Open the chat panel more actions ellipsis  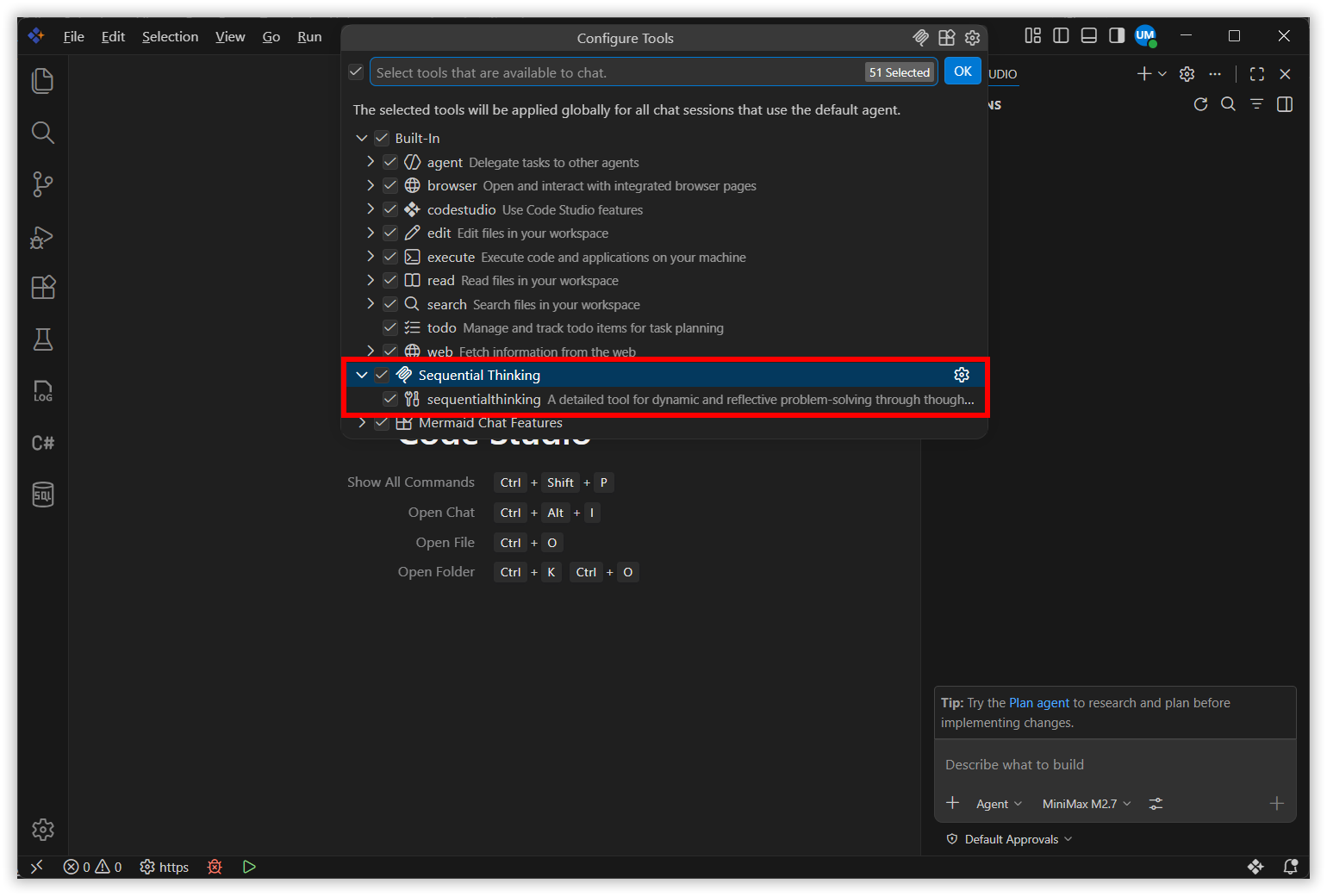[x=1215, y=74]
